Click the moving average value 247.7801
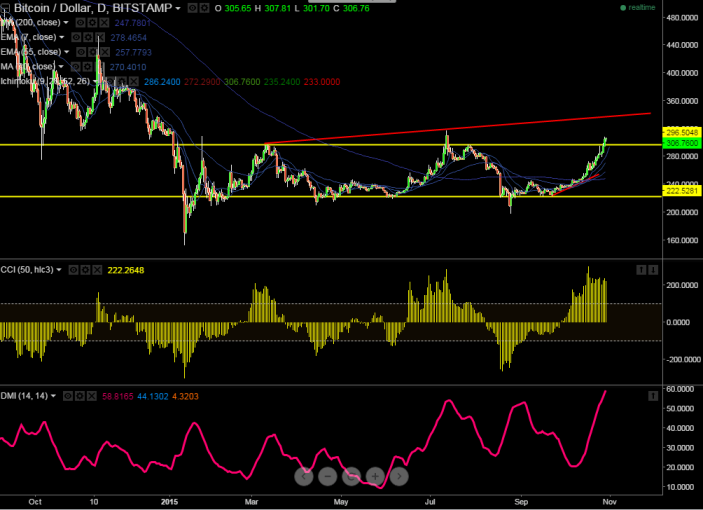The width and height of the screenshot is (703, 510). tap(133, 23)
